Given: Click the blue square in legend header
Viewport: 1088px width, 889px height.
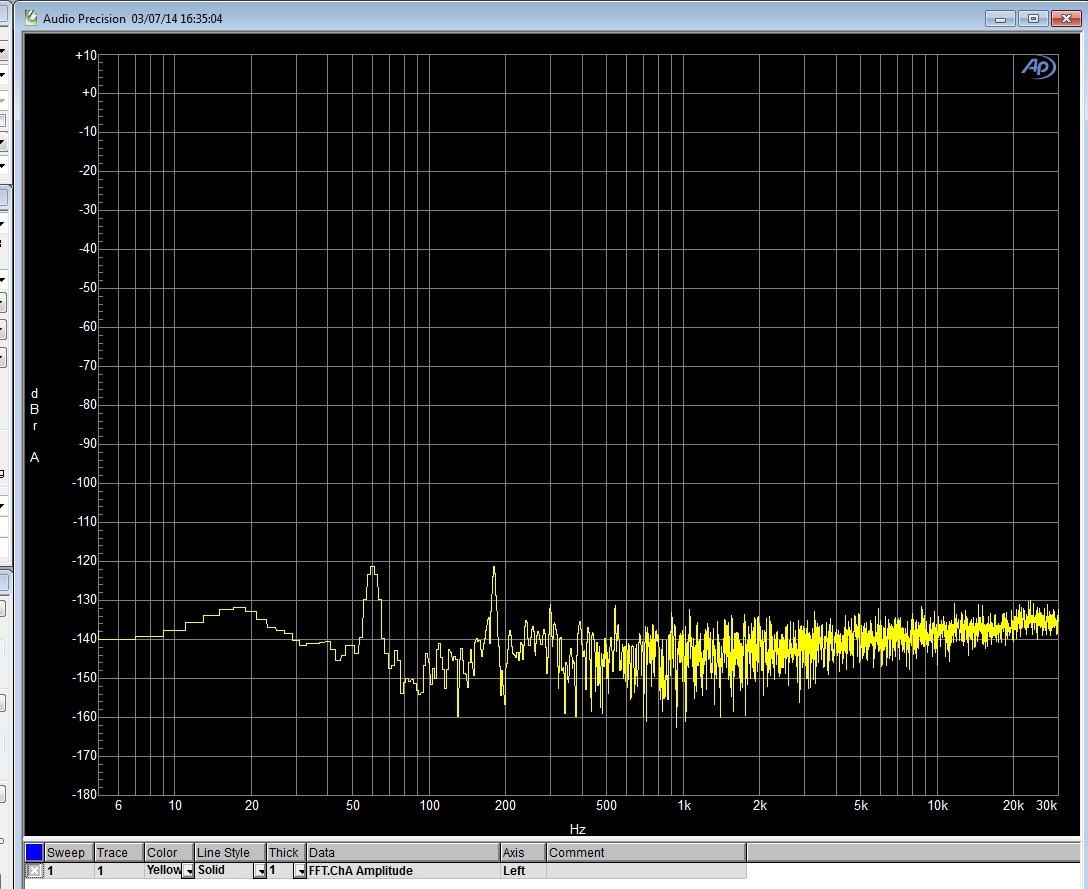Looking at the screenshot, I should tap(34, 852).
